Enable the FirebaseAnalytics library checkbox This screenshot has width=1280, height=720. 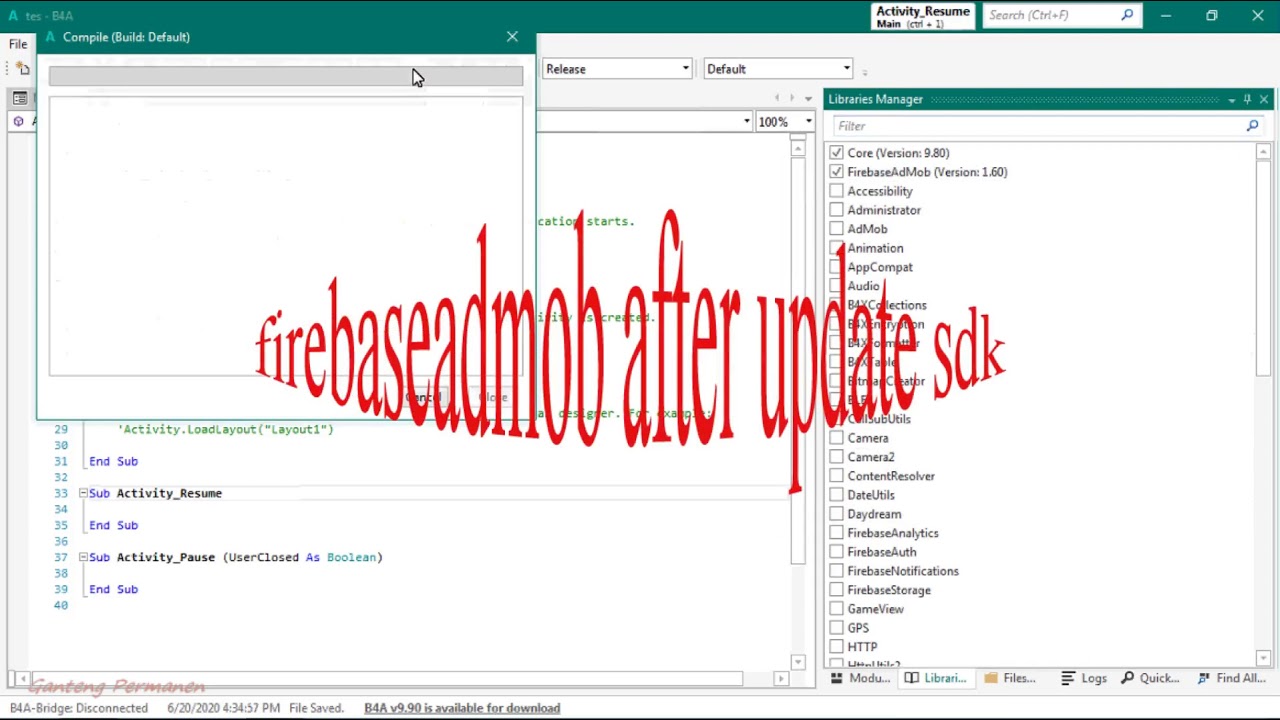836,533
